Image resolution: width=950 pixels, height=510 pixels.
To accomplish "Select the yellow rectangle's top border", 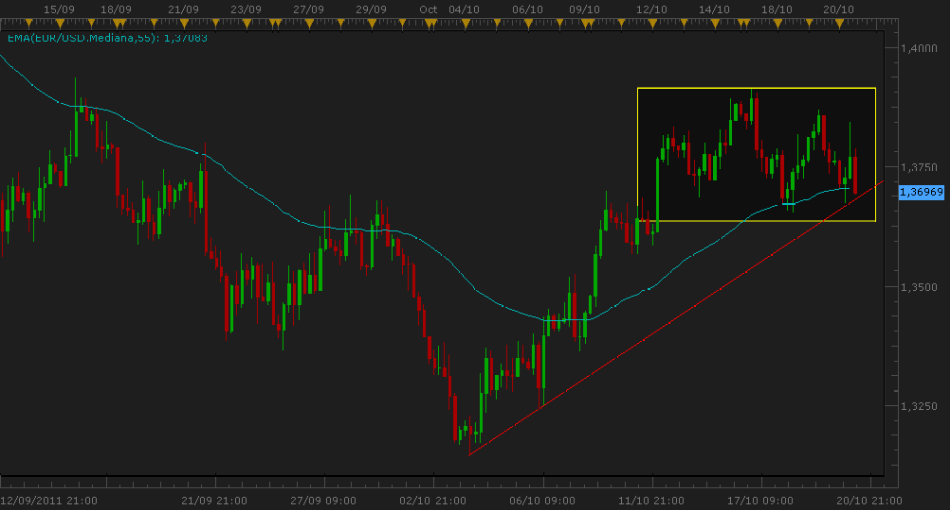I will (x=756, y=89).
